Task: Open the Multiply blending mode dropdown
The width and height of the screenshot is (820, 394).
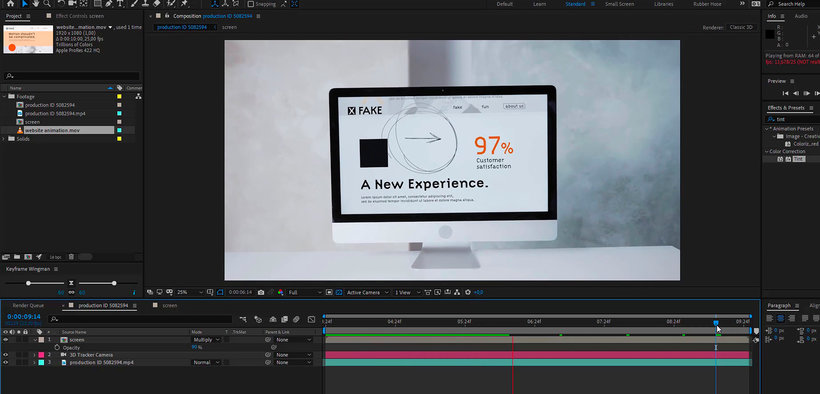Action: [206, 340]
